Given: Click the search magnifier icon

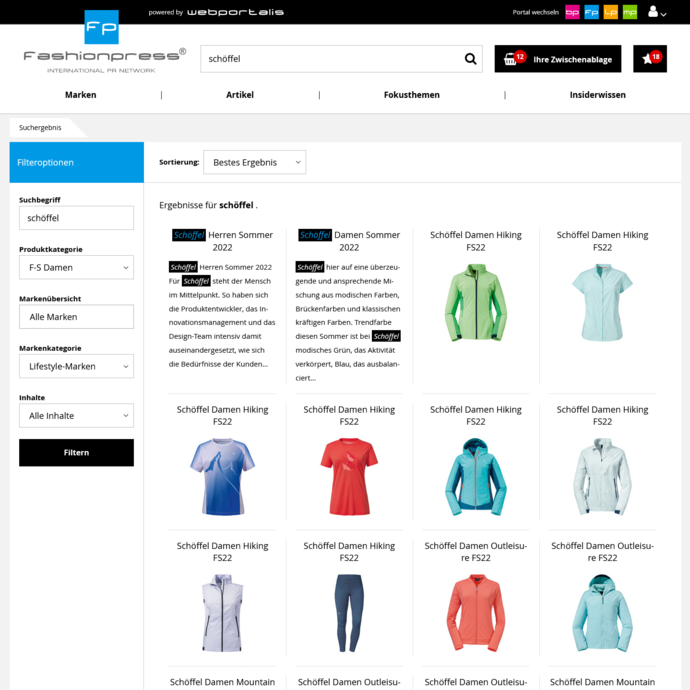Looking at the screenshot, I should point(470,59).
